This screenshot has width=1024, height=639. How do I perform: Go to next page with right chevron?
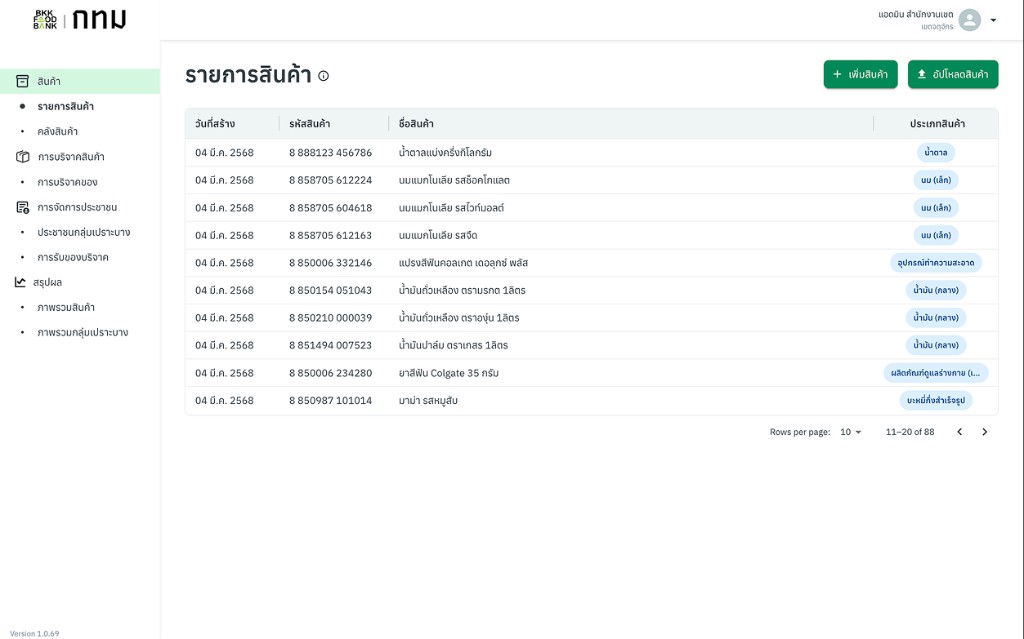(x=985, y=432)
